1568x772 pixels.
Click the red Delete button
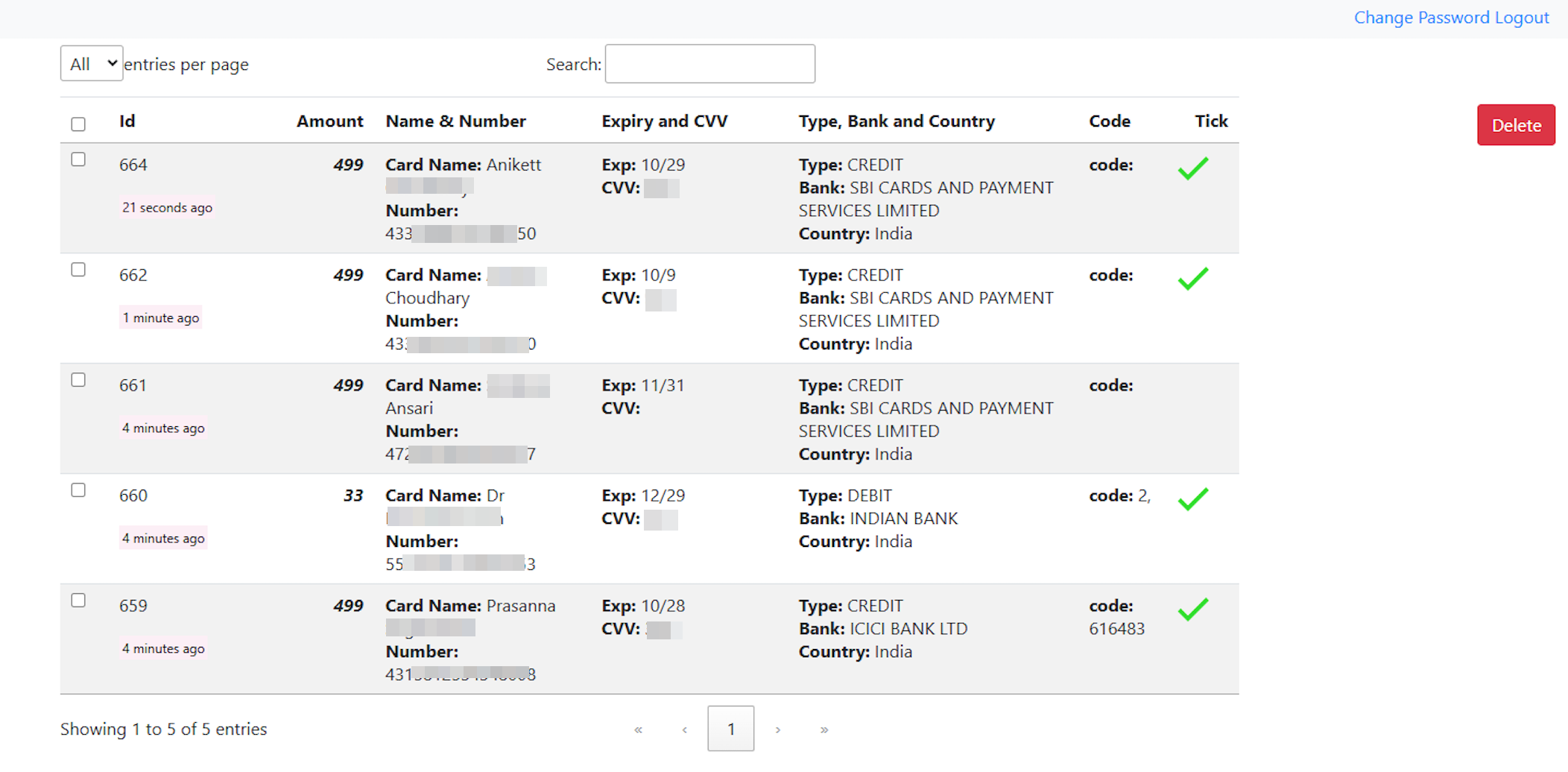coord(1516,124)
